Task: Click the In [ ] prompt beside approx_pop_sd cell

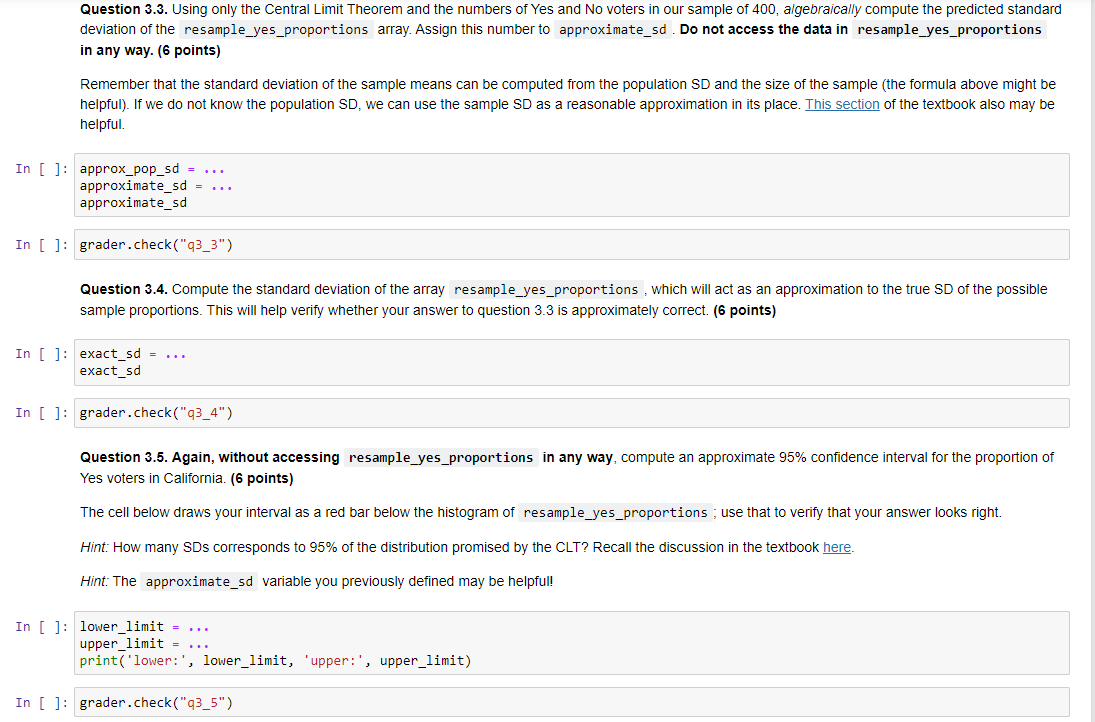Action: tap(42, 169)
